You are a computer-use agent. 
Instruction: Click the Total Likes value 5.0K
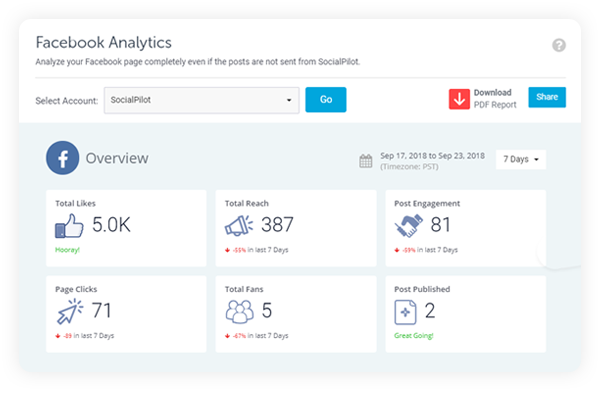[111, 225]
